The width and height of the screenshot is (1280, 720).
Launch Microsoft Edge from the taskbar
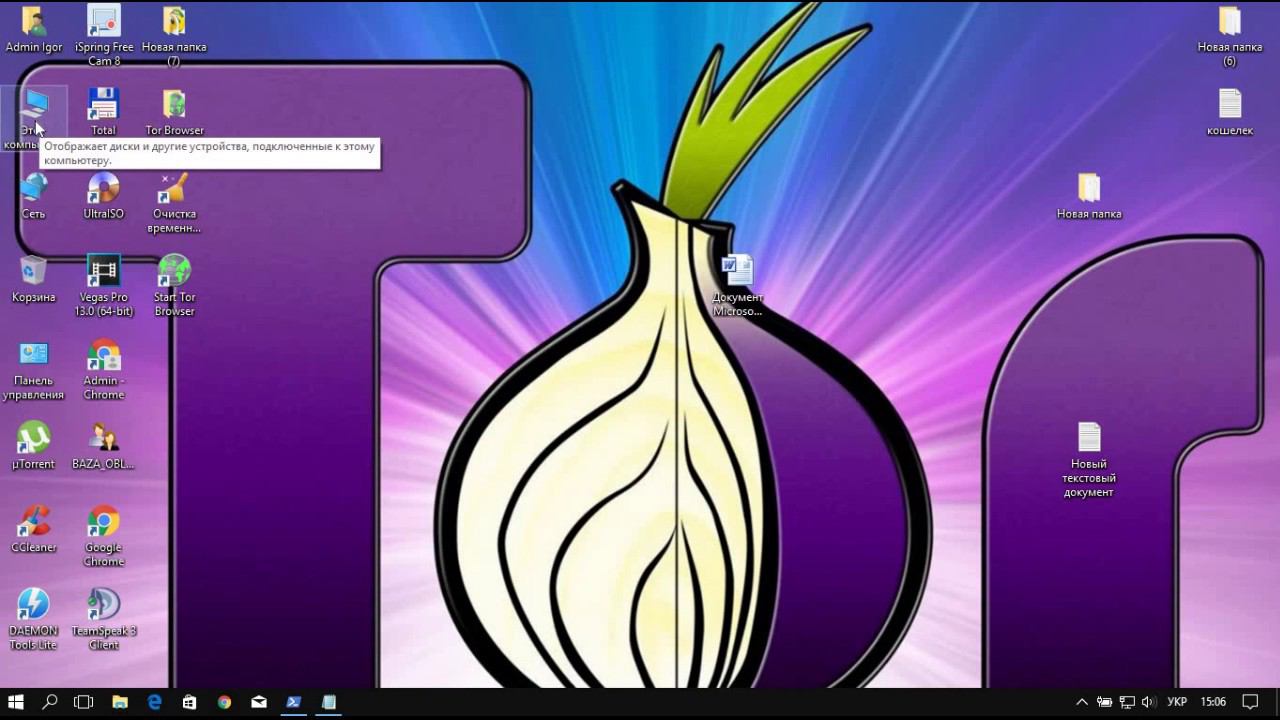(x=155, y=702)
